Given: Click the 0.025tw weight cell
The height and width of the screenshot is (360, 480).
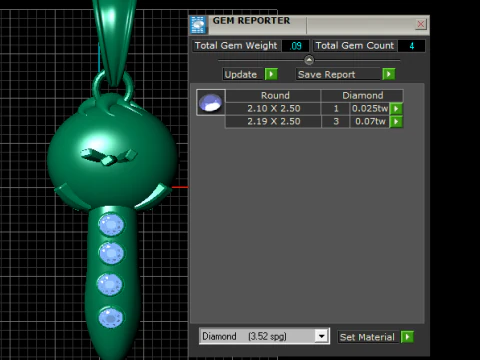Looking at the screenshot, I should click(370, 109).
